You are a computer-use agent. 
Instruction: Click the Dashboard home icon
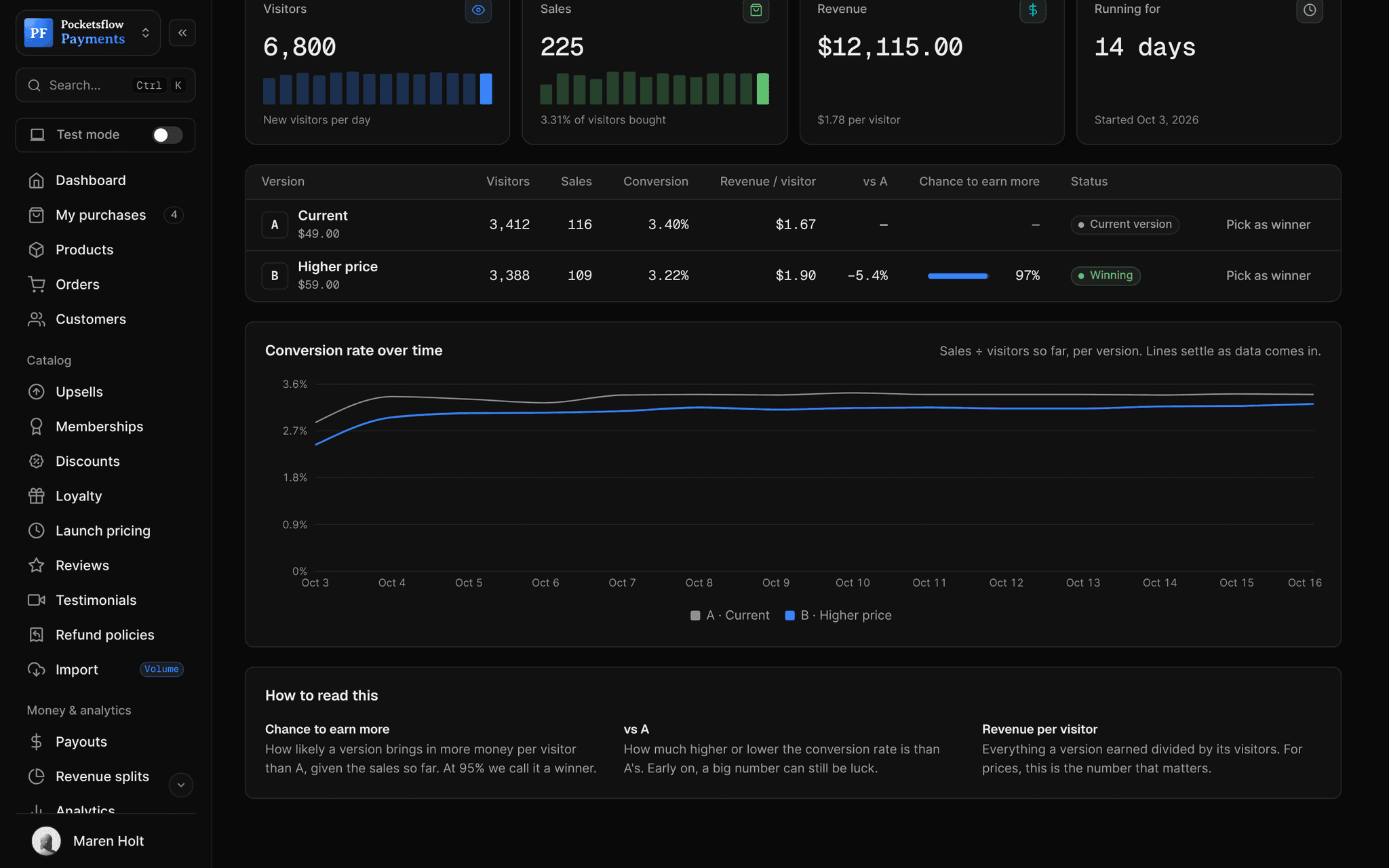tap(37, 180)
